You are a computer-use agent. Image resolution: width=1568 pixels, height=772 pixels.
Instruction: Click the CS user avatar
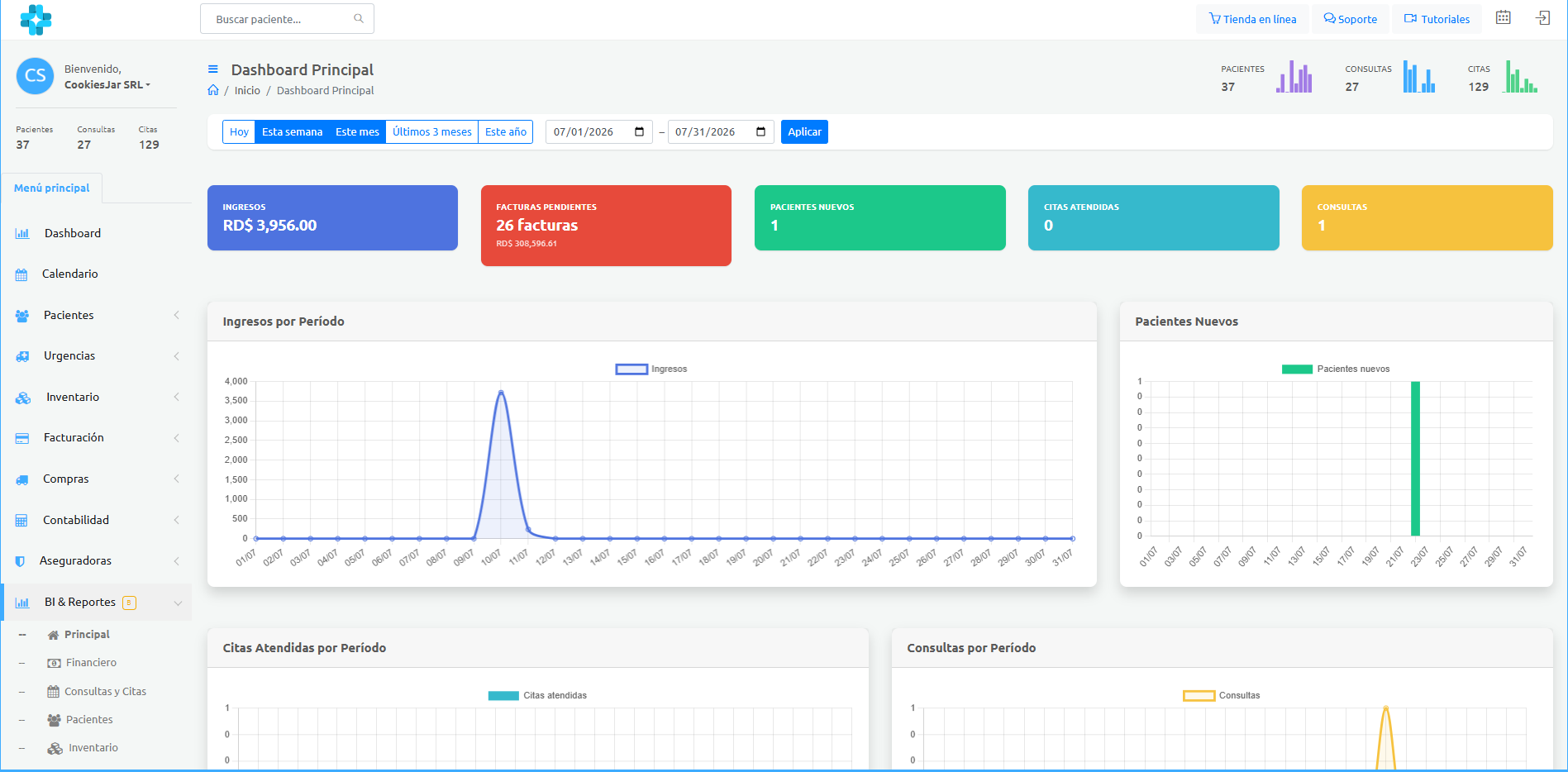tap(35, 76)
